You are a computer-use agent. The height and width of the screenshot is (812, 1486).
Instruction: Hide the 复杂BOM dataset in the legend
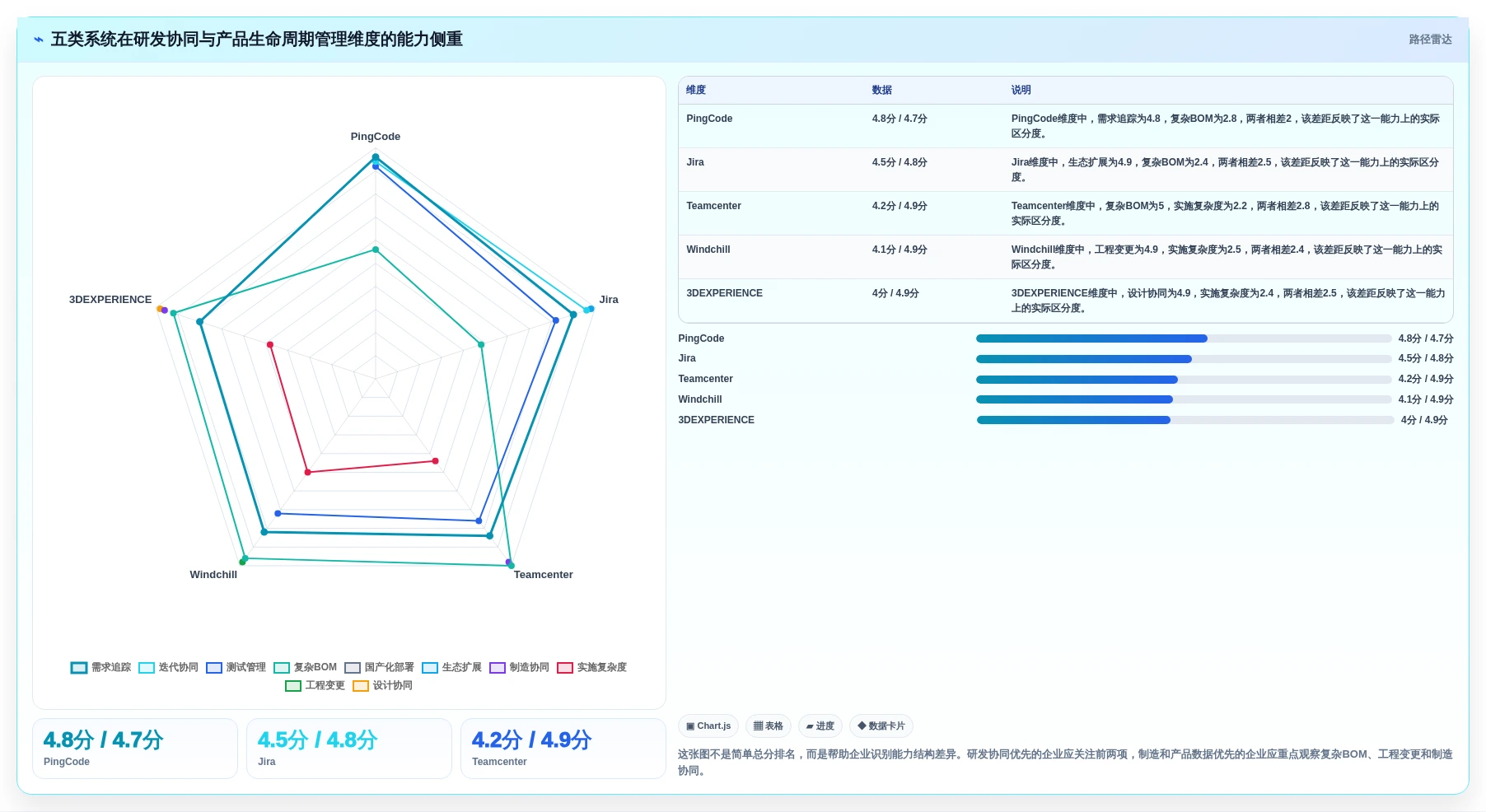pos(306,668)
